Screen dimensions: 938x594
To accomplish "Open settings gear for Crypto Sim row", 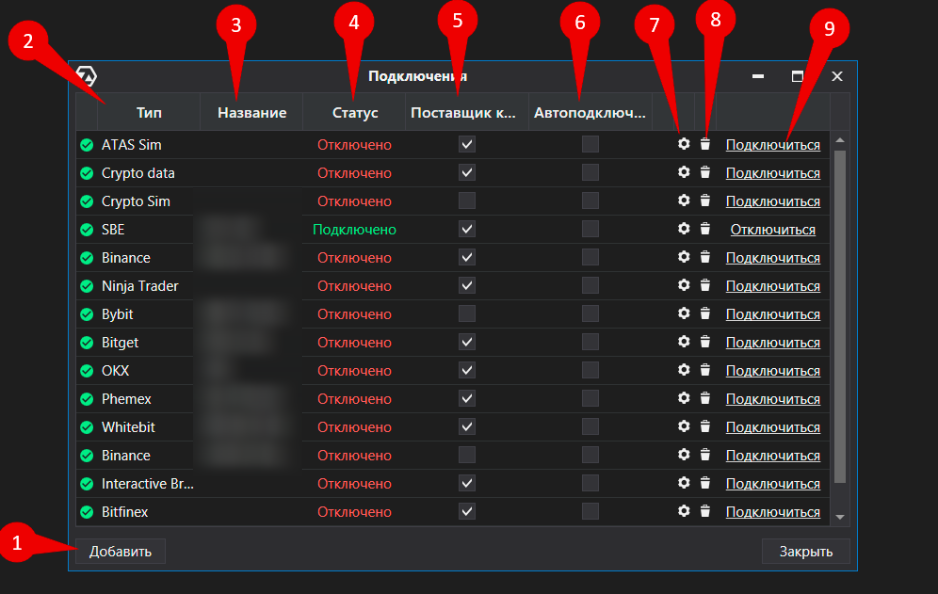I will click(684, 200).
